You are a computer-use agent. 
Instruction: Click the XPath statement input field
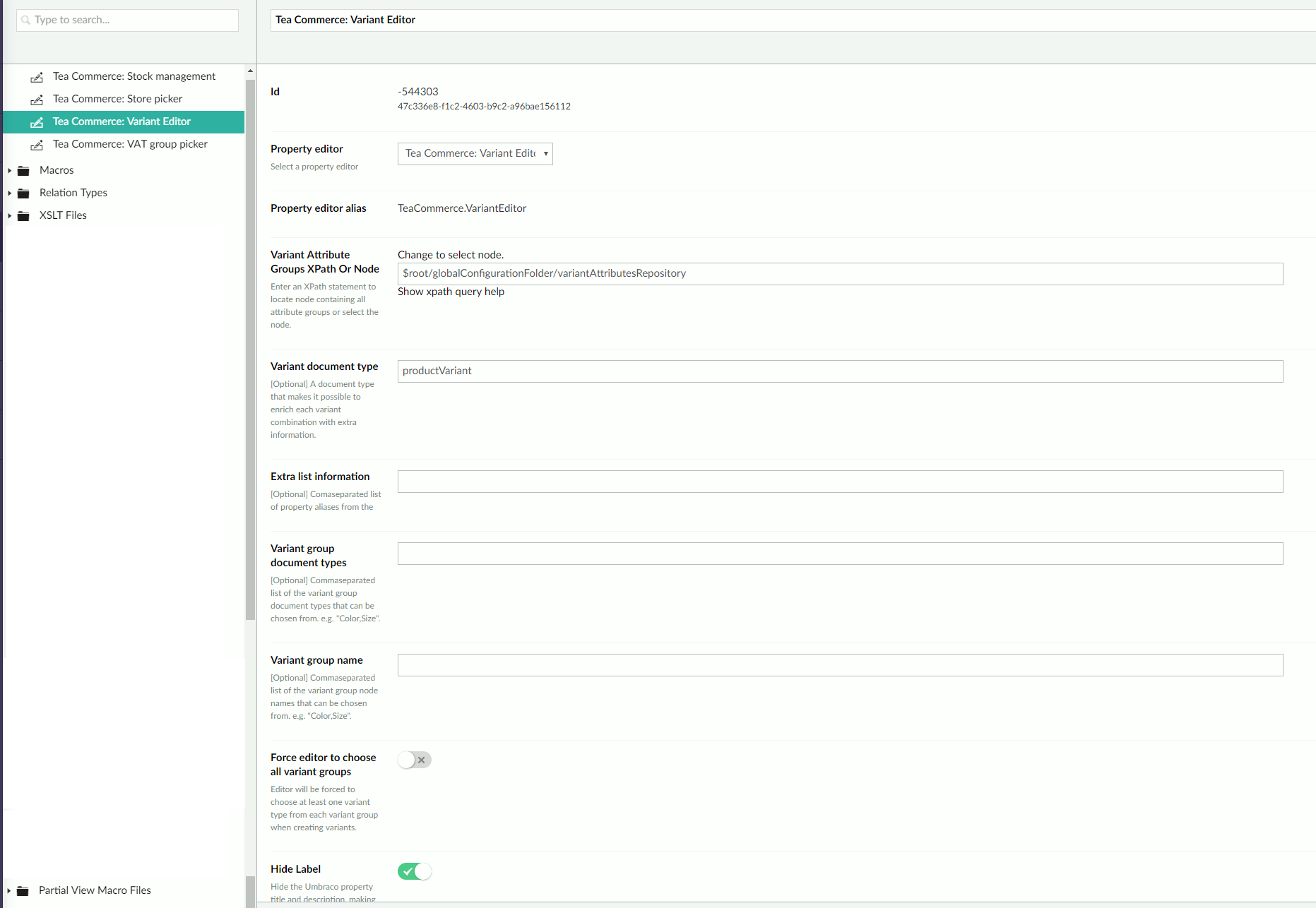[x=840, y=274]
